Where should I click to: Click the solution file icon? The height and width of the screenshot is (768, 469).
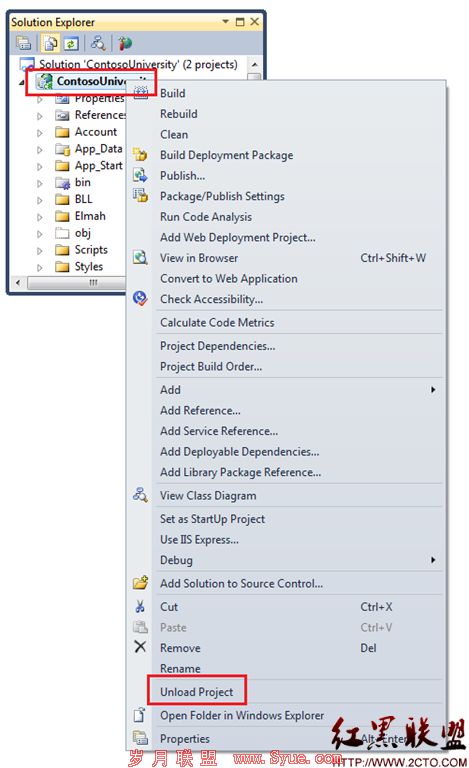(27, 64)
